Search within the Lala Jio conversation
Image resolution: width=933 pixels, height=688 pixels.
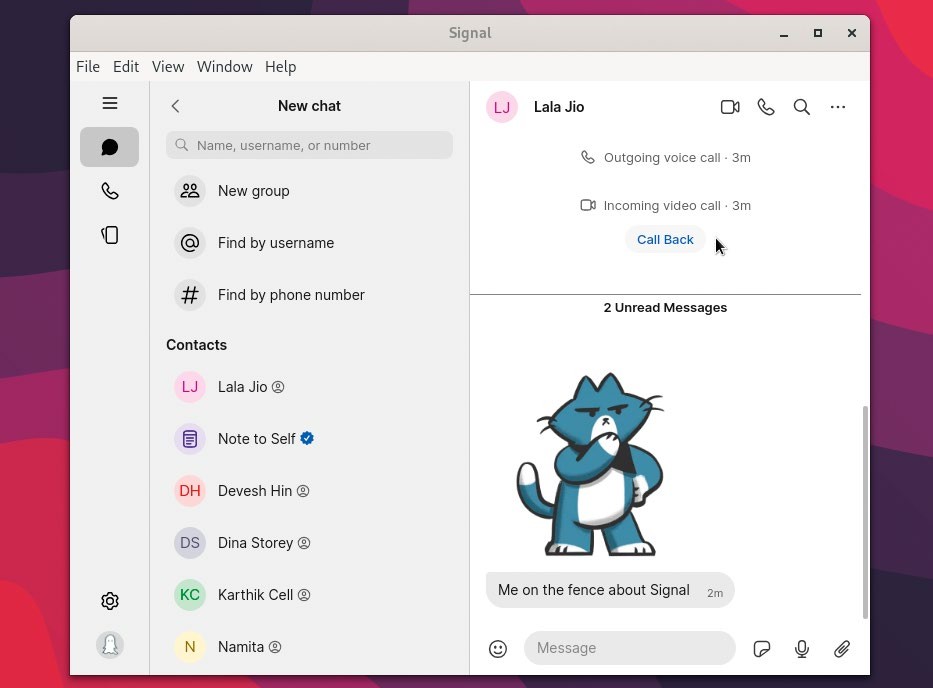(801, 107)
